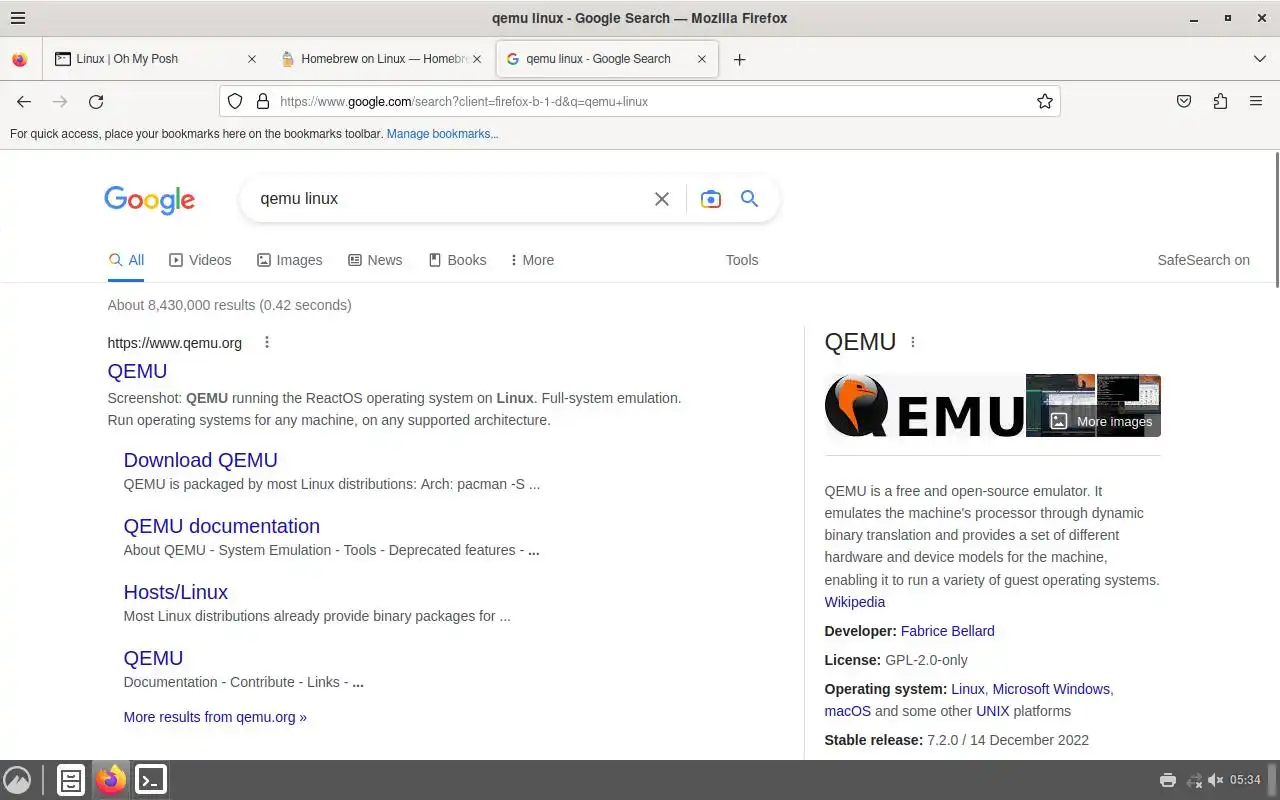
Task: Open the Extensions puzzle icon
Action: tap(1220, 101)
